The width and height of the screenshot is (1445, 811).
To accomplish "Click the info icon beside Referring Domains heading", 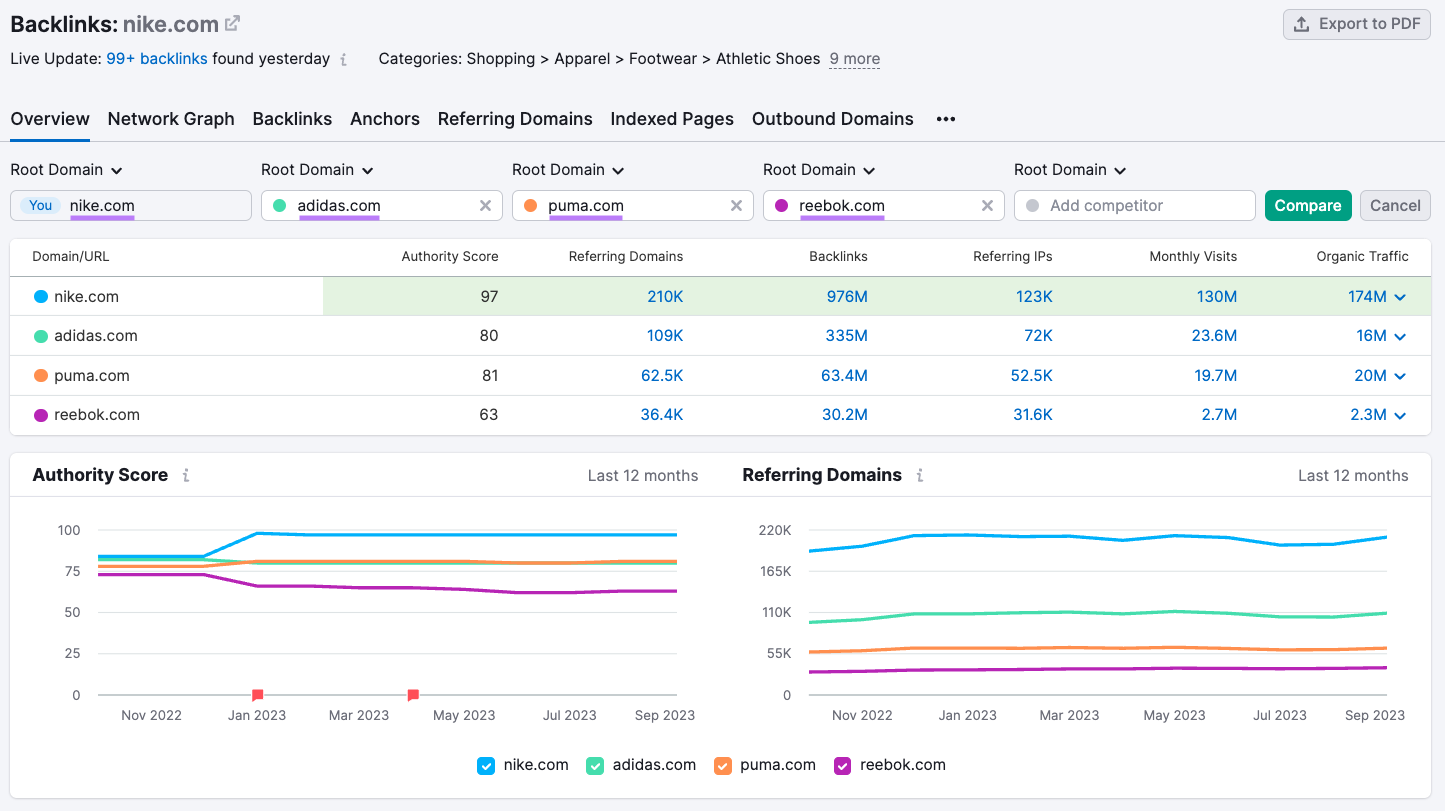I will (919, 476).
